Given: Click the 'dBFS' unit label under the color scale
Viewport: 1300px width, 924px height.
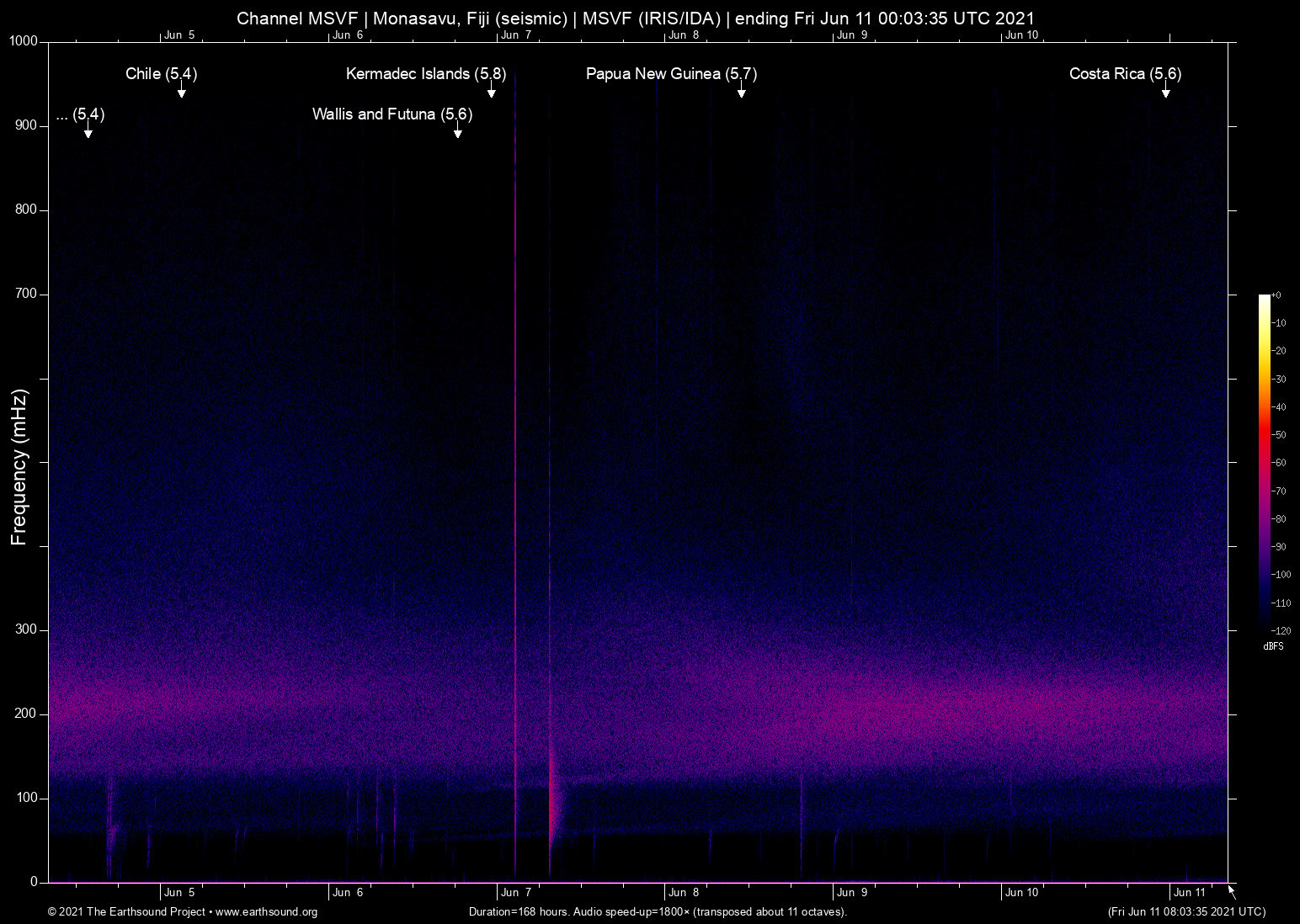Looking at the screenshot, I should 1273,646.
